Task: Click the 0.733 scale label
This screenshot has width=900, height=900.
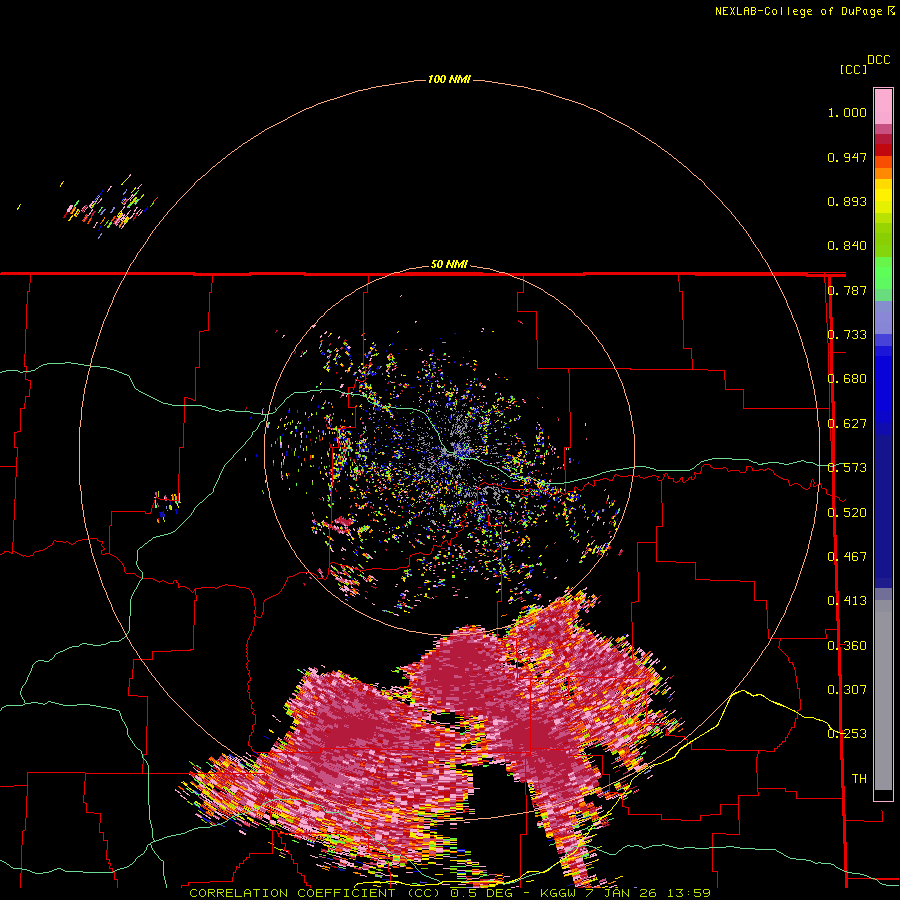Action: point(847,335)
